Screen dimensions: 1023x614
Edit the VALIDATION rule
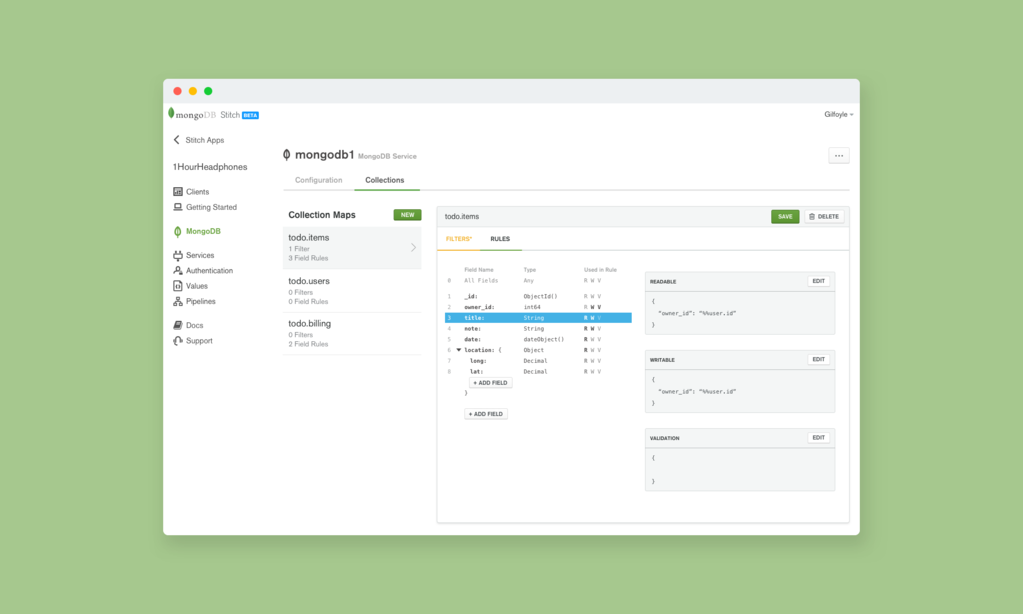818,438
